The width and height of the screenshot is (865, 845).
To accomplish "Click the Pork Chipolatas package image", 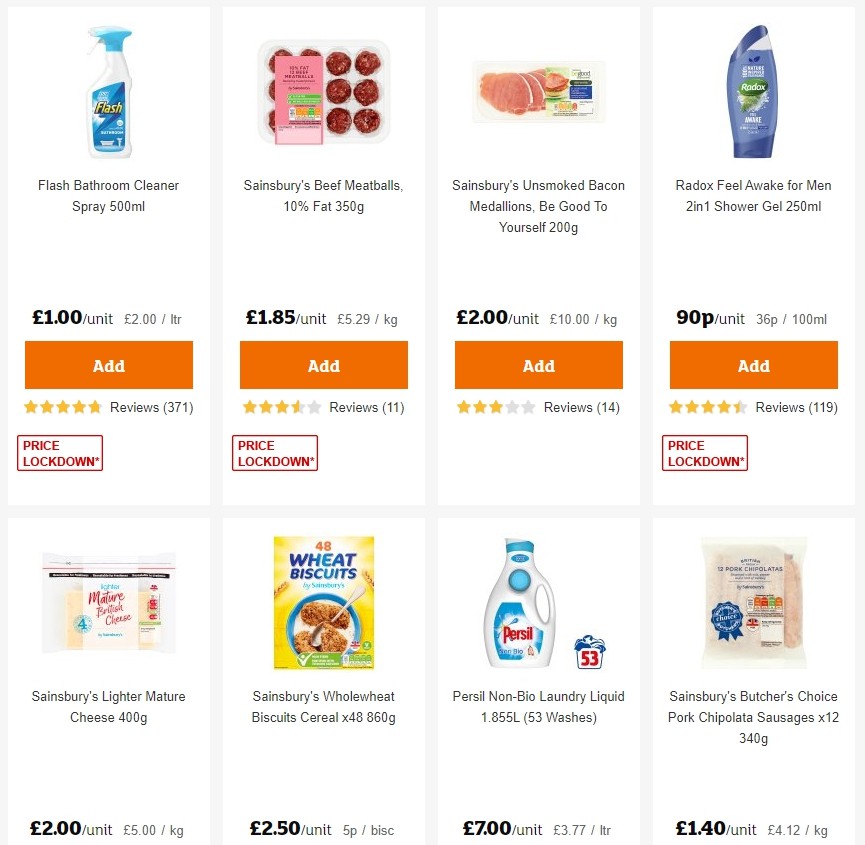I will pos(753,601).
